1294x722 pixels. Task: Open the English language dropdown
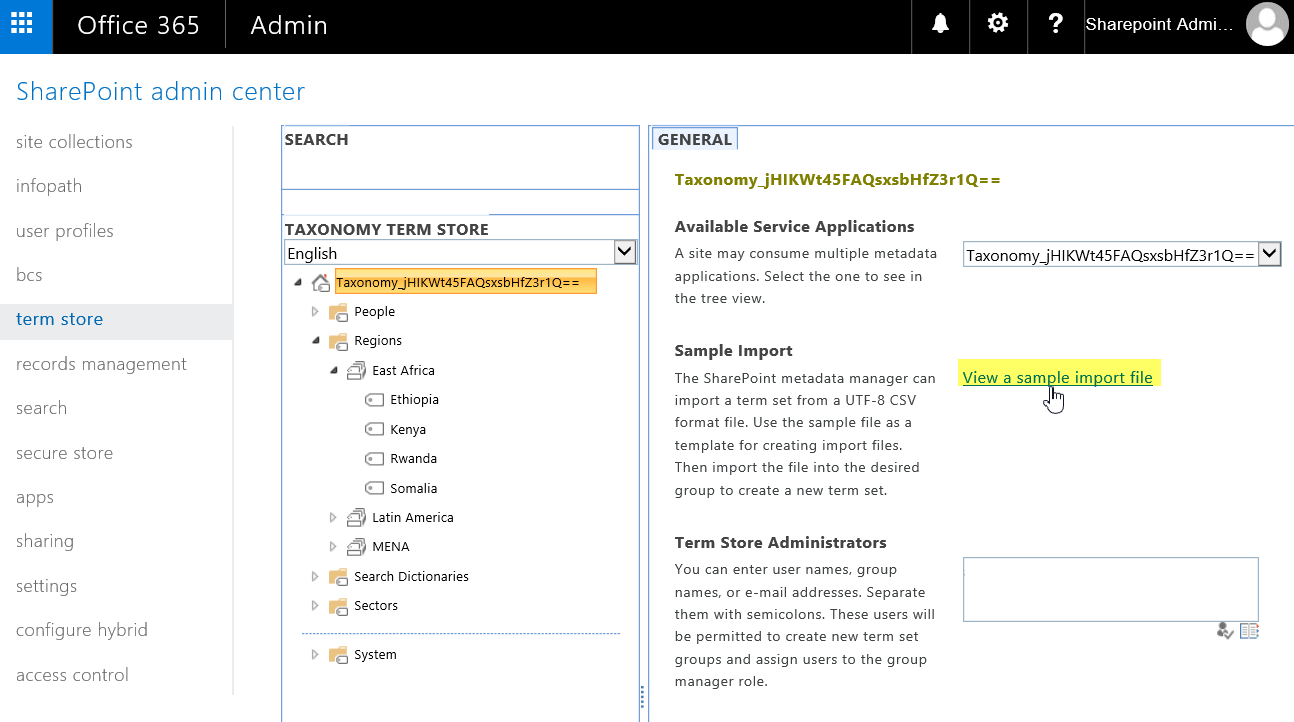[x=460, y=252]
